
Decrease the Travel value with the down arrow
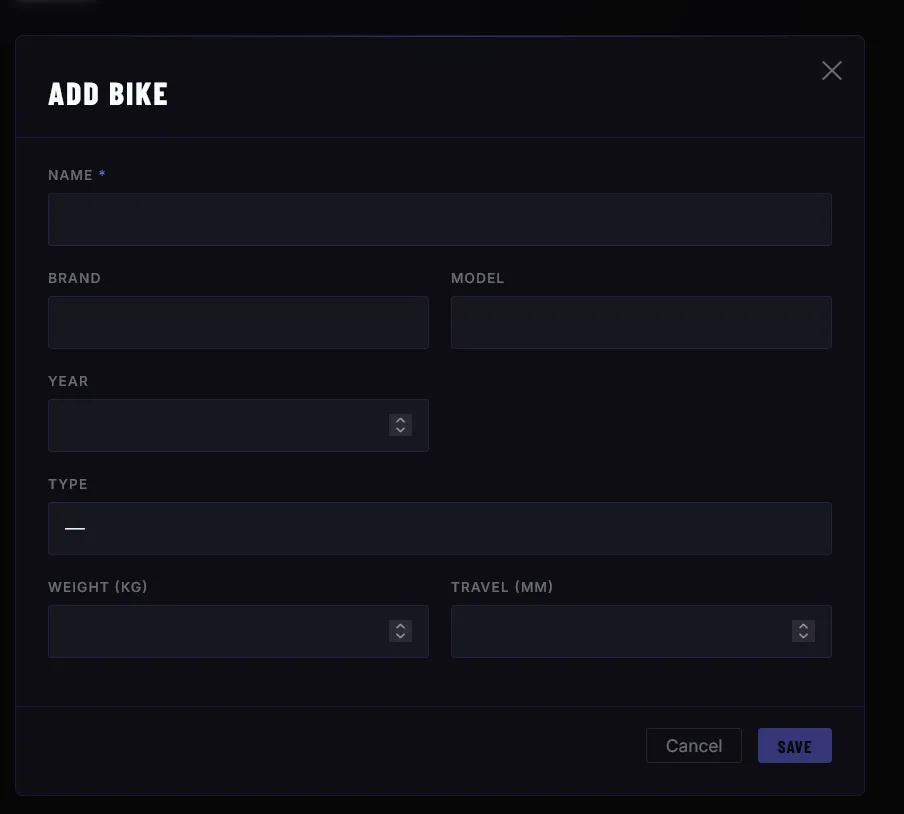[803, 636]
